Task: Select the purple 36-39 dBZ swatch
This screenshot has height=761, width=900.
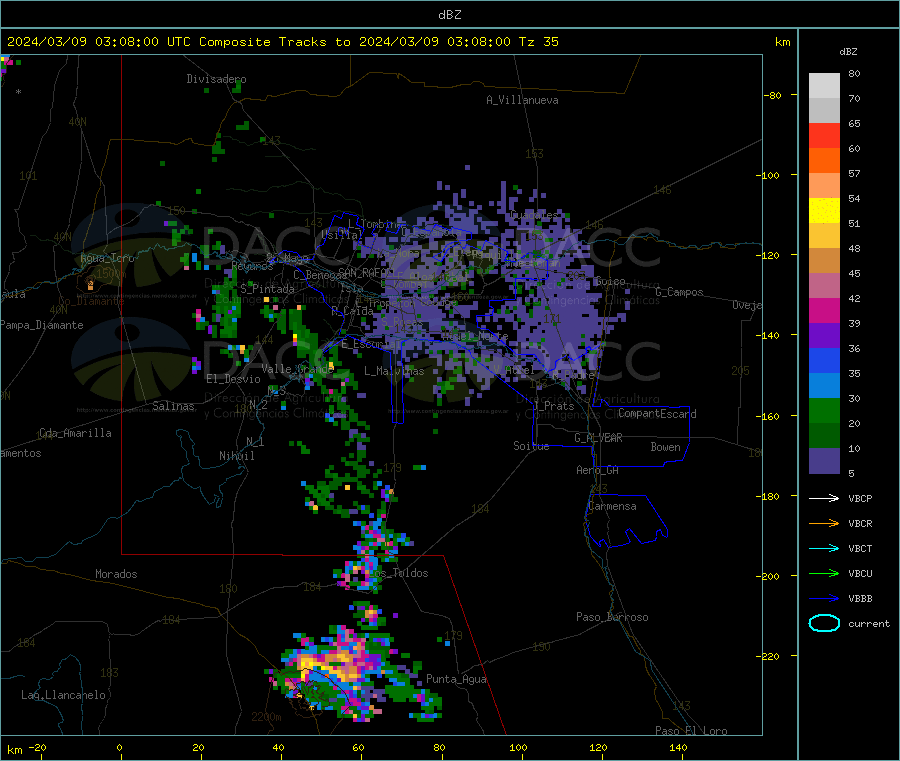Action: (824, 336)
